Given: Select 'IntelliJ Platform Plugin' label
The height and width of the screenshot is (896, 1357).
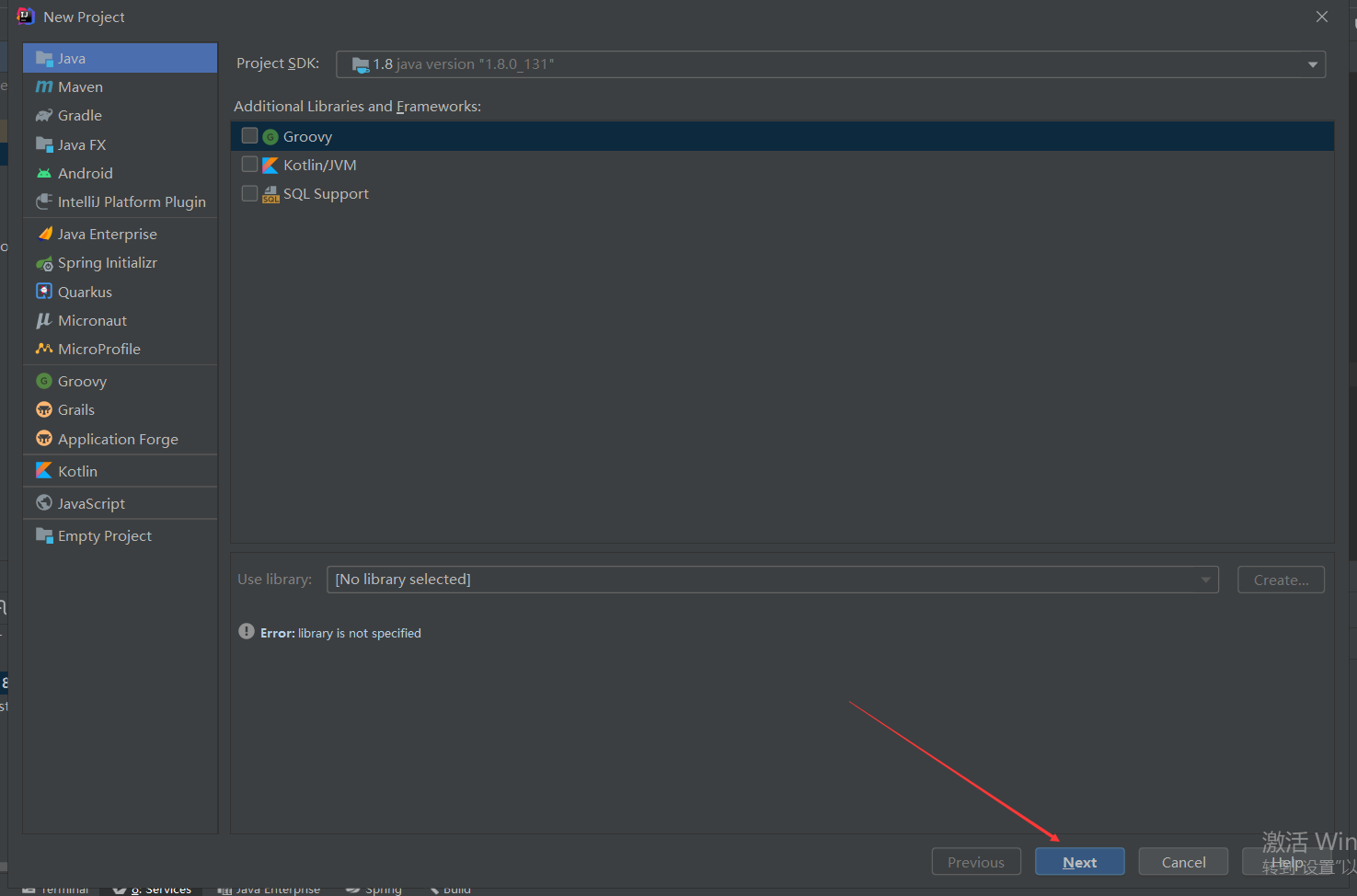Looking at the screenshot, I should coord(132,201).
